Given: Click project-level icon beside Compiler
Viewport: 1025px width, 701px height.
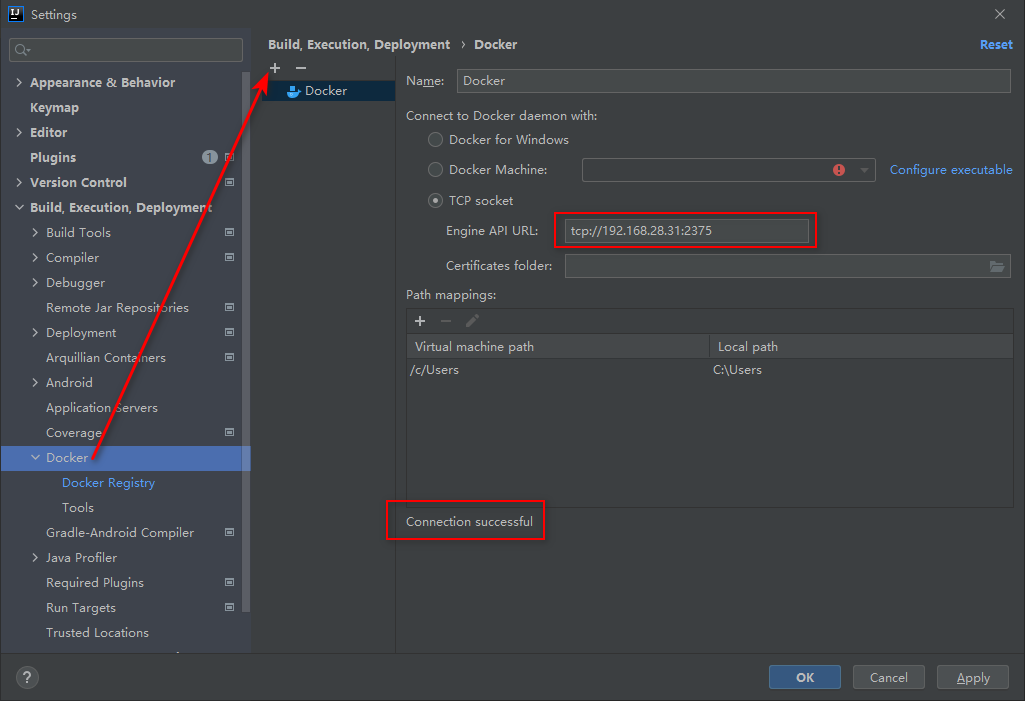Looking at the screenshot, I should (229, 258).
